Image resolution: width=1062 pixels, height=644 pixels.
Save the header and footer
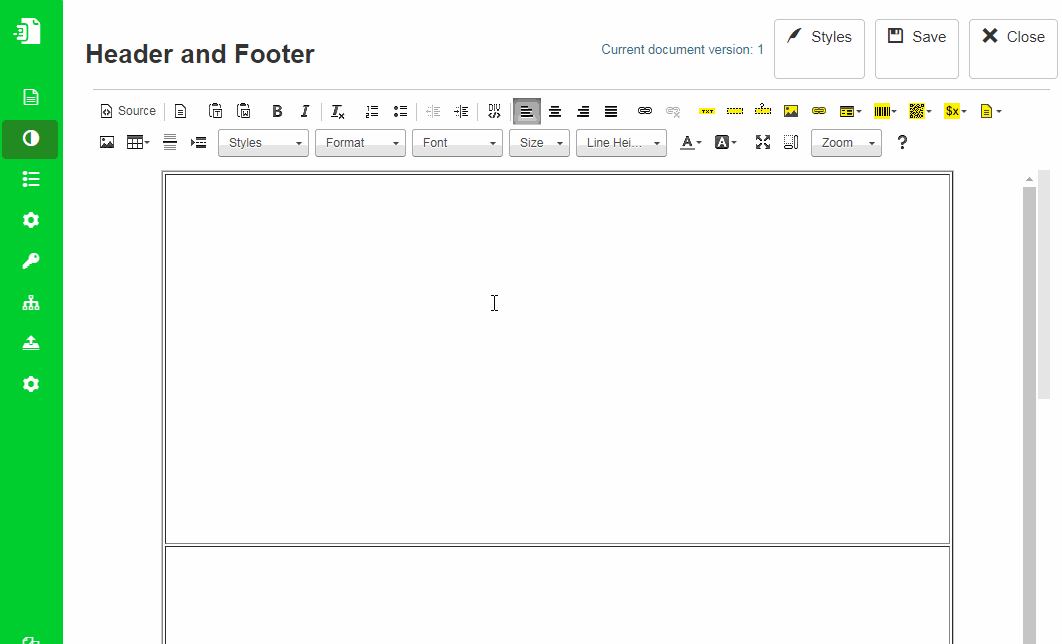(916, 48)
